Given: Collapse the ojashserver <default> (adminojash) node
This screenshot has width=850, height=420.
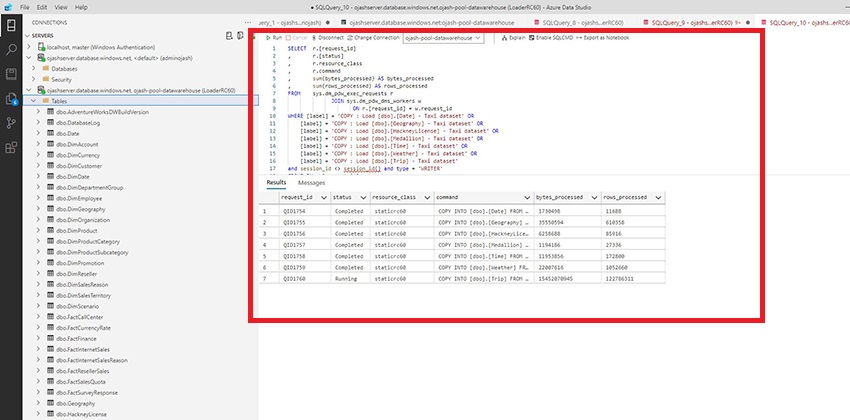Looking at the screenshot, I should pos(28,58).
